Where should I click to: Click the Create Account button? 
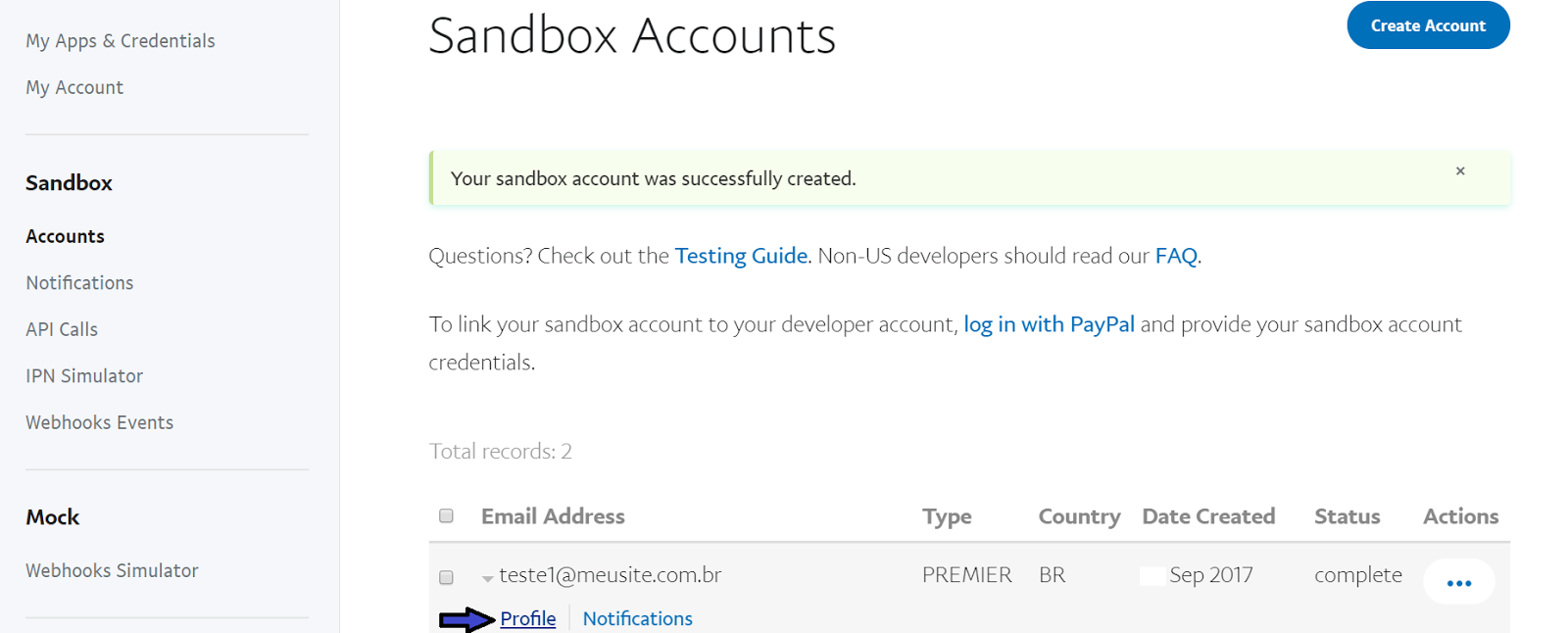[x=1428, y=25]
